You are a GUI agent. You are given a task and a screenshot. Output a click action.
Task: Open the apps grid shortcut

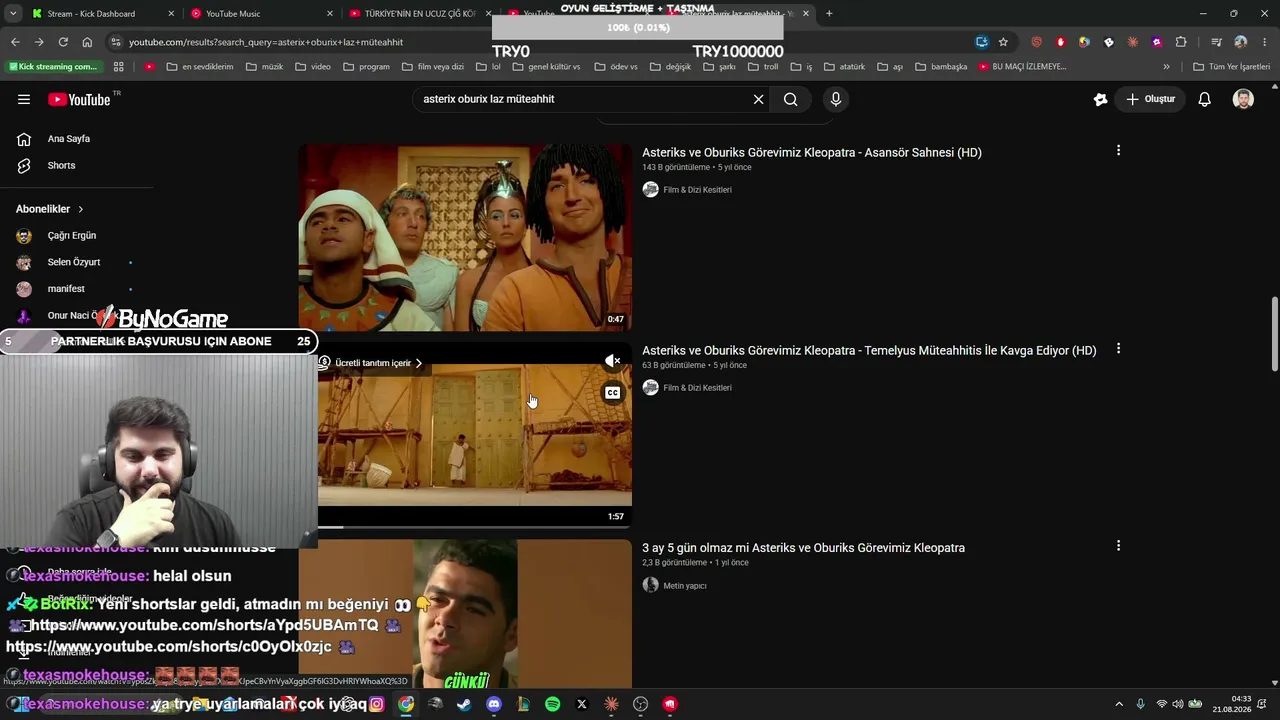[118, 67]
